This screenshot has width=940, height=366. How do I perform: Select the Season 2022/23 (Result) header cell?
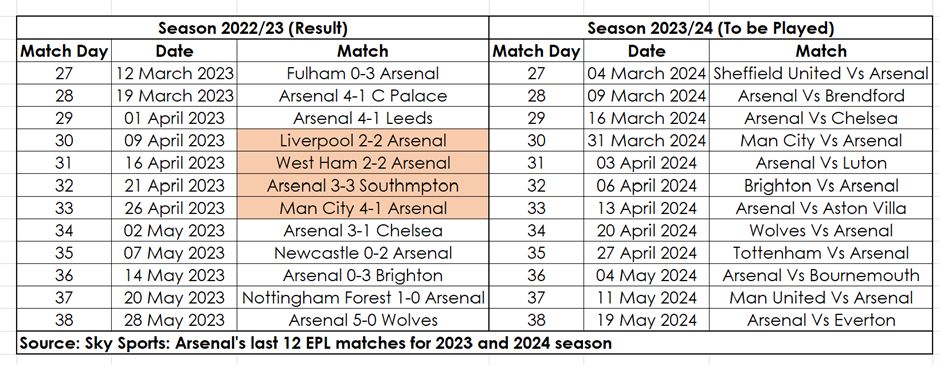tap(252, 28)
